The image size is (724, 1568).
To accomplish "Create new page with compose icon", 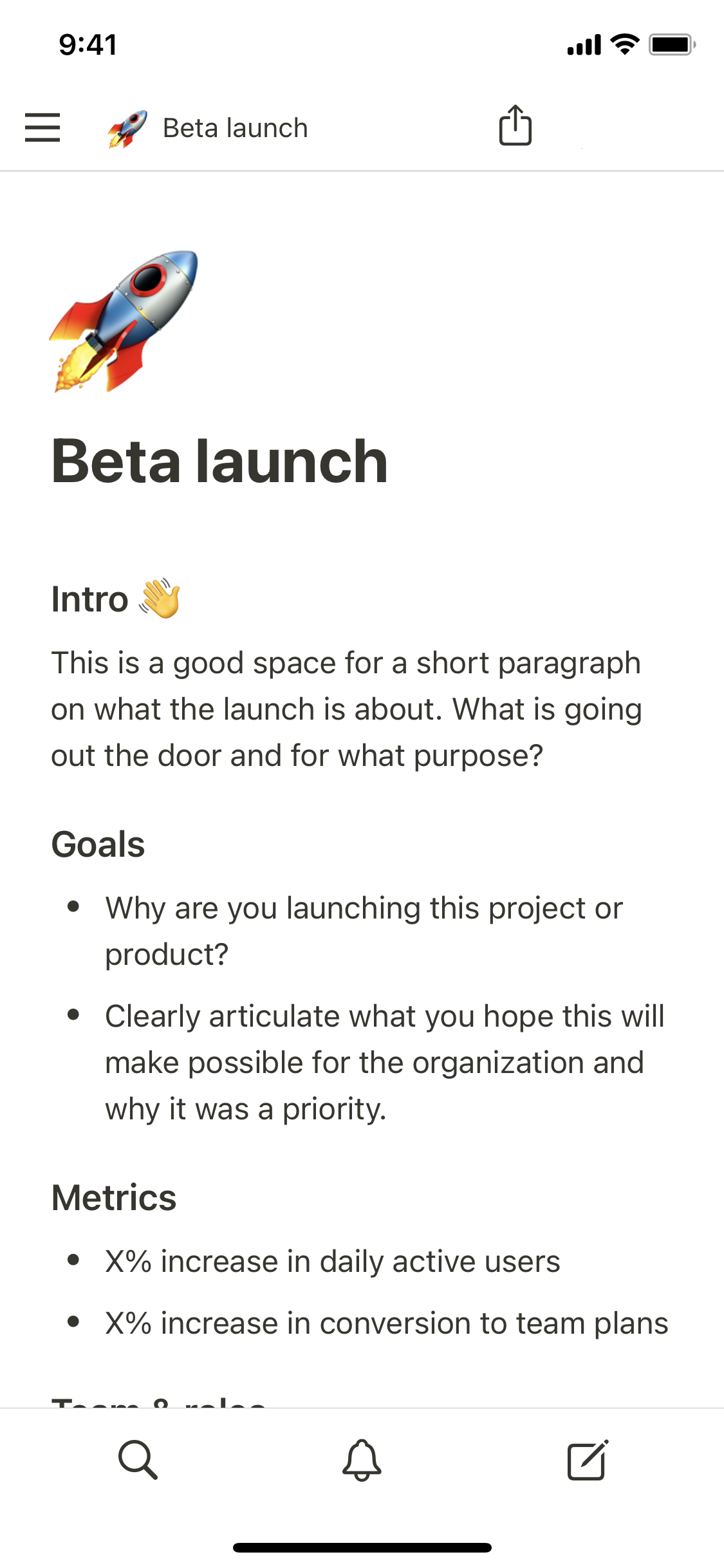I will [587, 1460].
